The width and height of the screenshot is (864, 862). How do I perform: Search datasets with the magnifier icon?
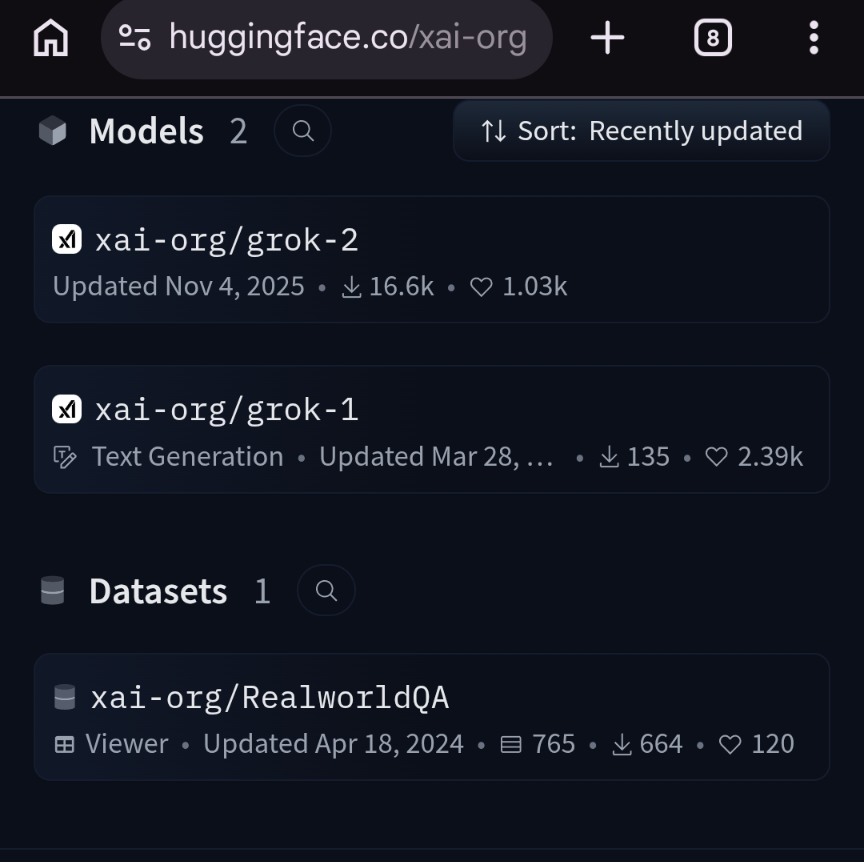click(x=326, y=591)
